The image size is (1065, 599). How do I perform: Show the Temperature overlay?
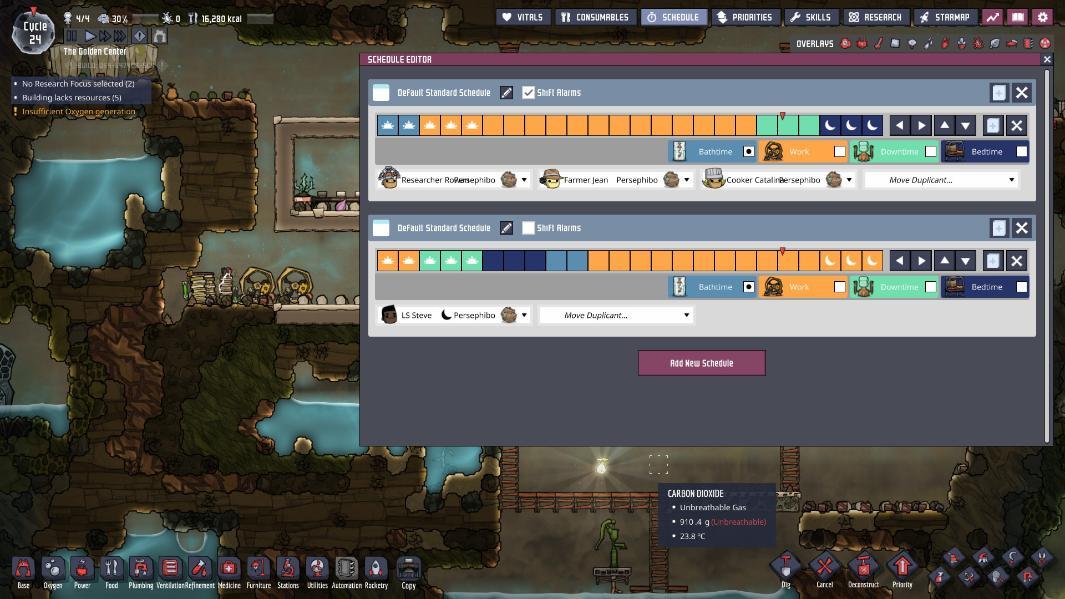pos(879,43)
